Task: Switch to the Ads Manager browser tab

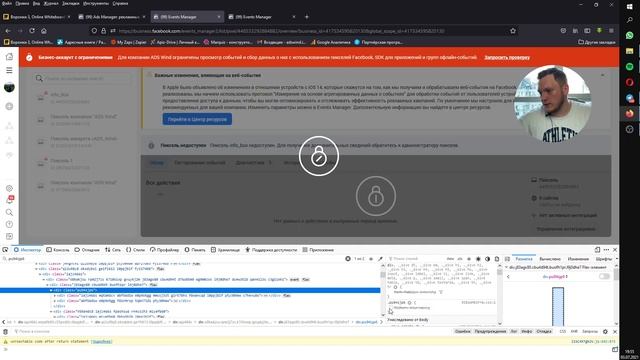Action: pyautogui.click(x=111, y=17)
